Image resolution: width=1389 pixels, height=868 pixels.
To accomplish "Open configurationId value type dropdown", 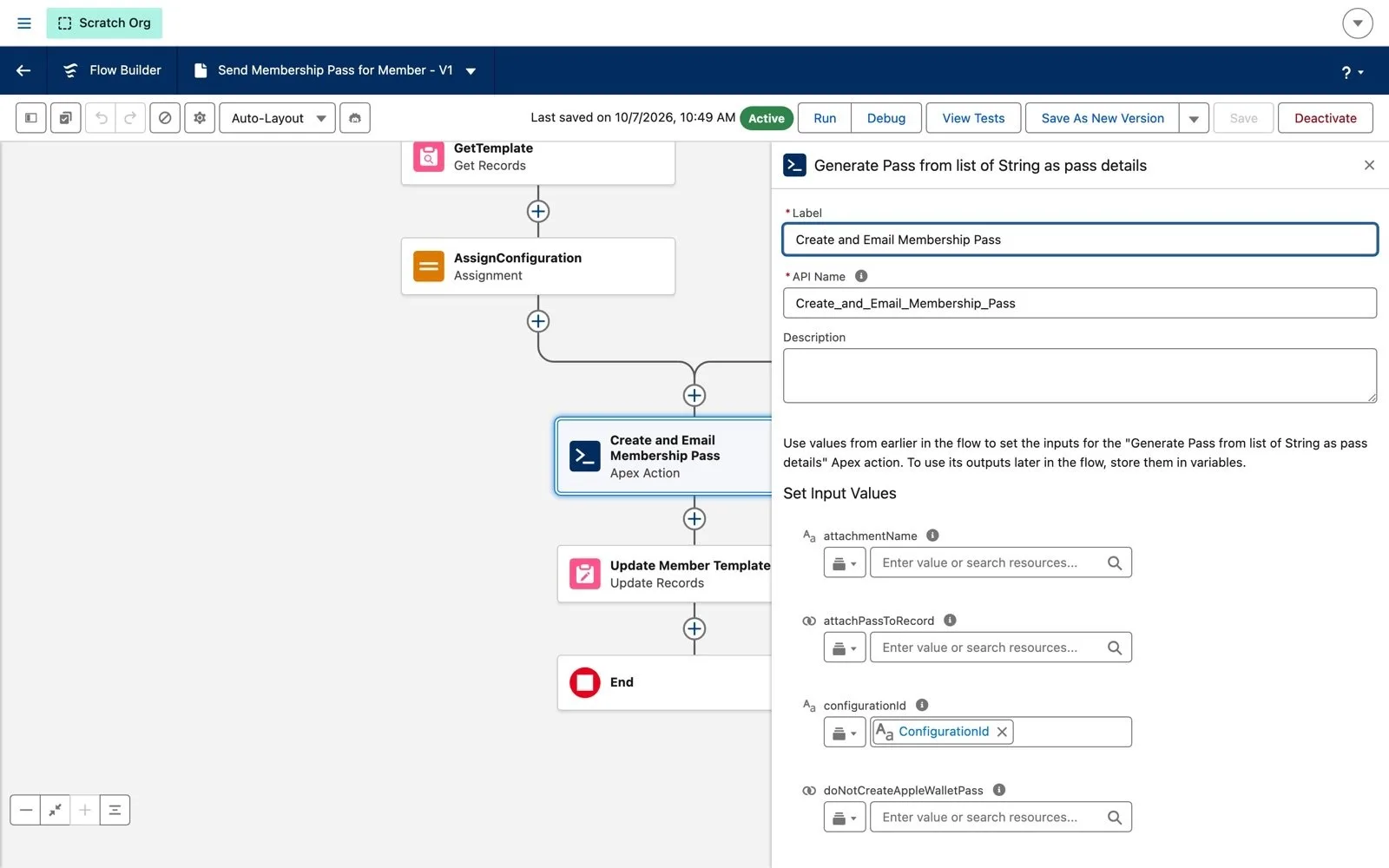I will (845, 732).
